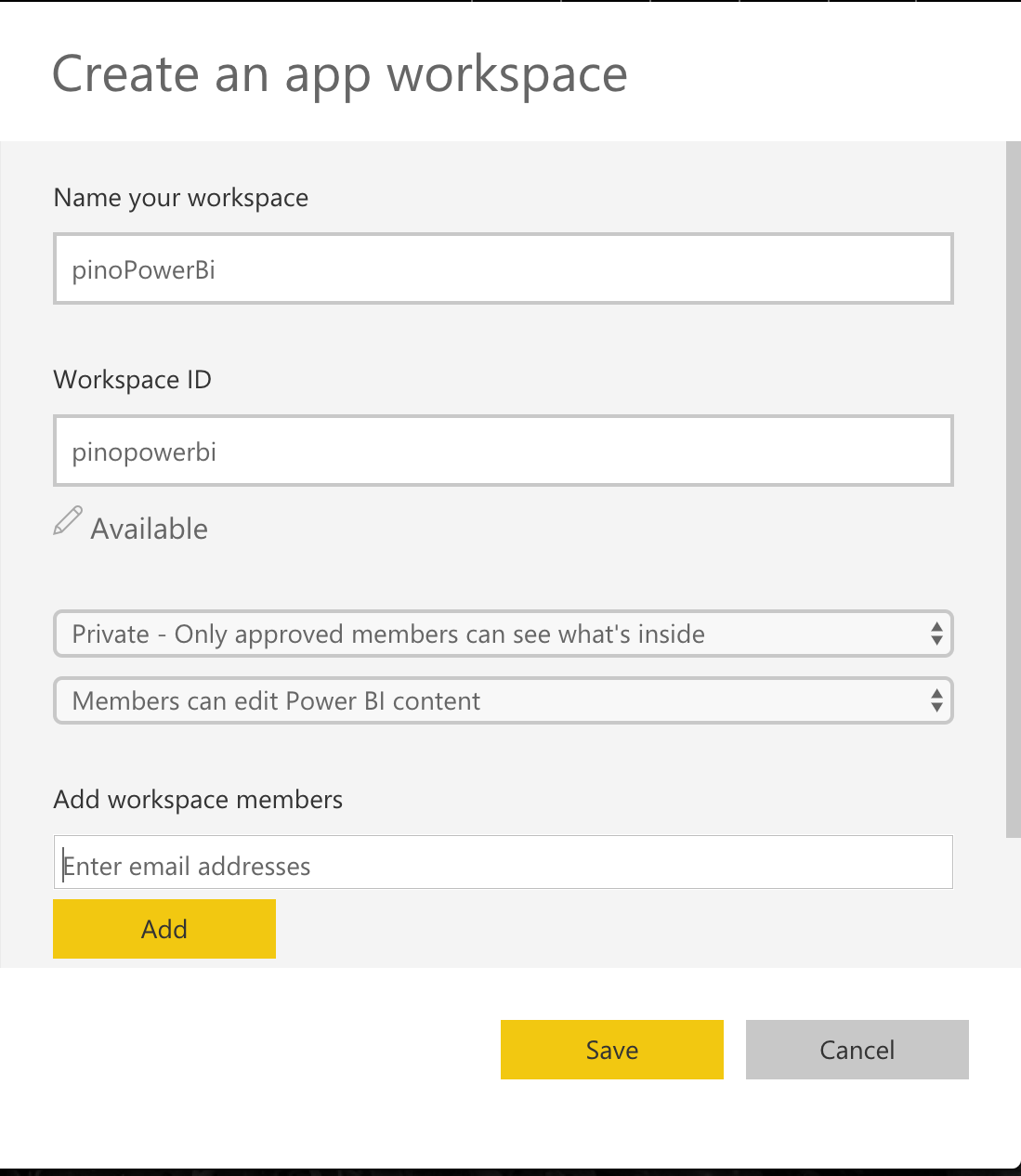
Task: Click the 'Create an app workspace' heading
Action: [x=340, y=74]
